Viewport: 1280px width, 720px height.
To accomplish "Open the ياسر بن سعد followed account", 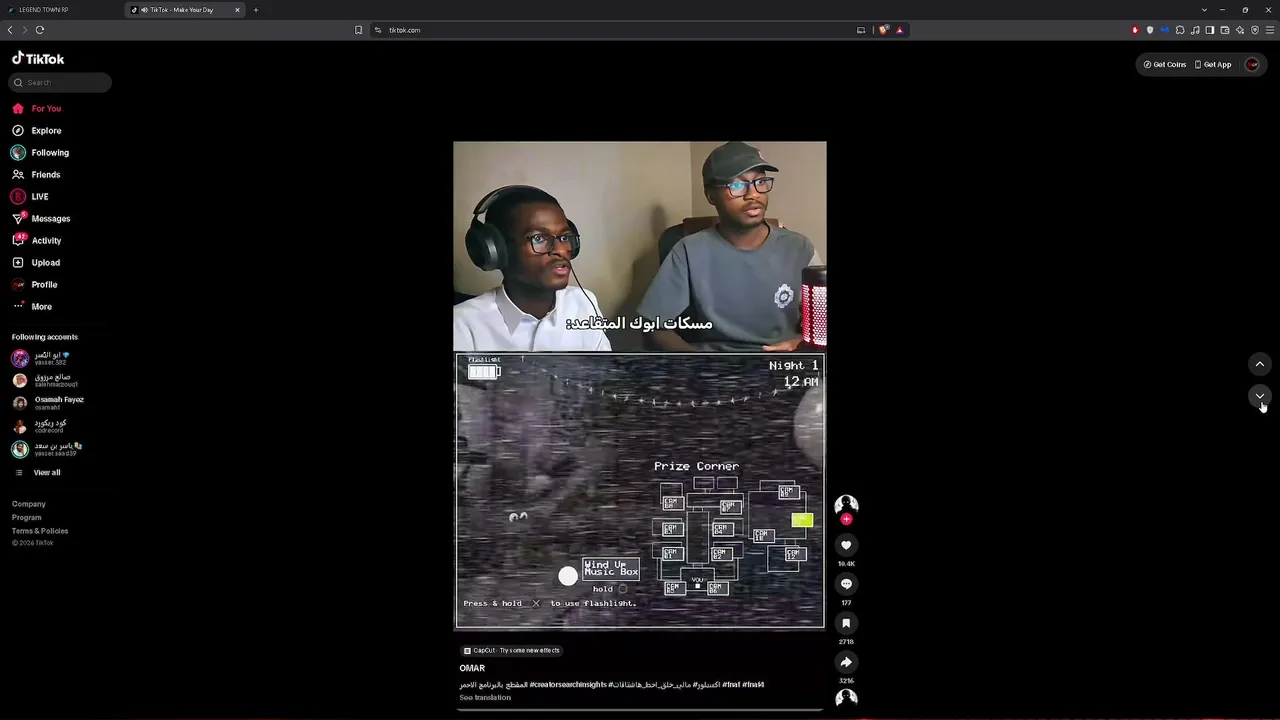I will pos(48,449).
